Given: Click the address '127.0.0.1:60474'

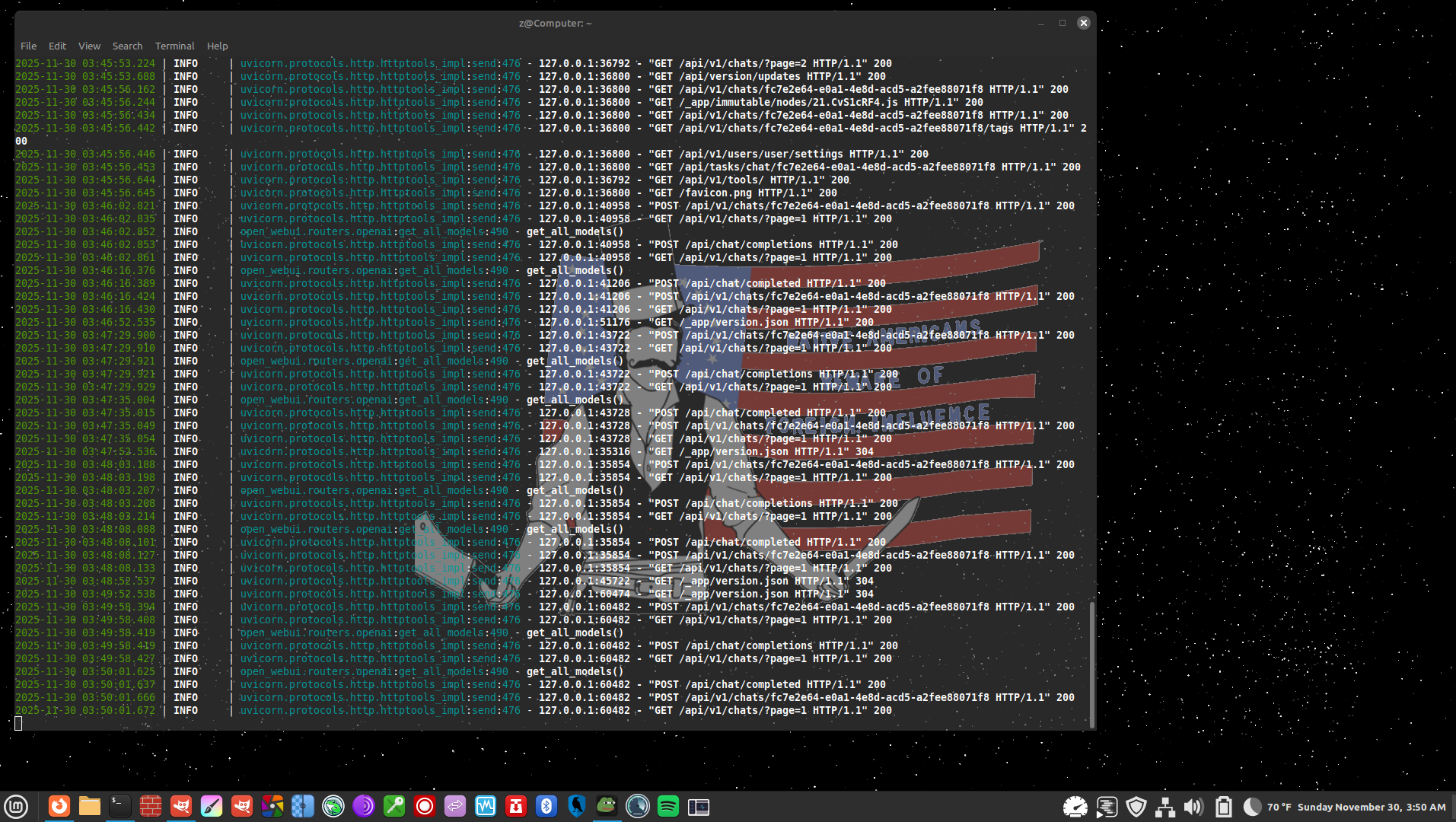Looking at the screenshot, I should coord(585,594).
